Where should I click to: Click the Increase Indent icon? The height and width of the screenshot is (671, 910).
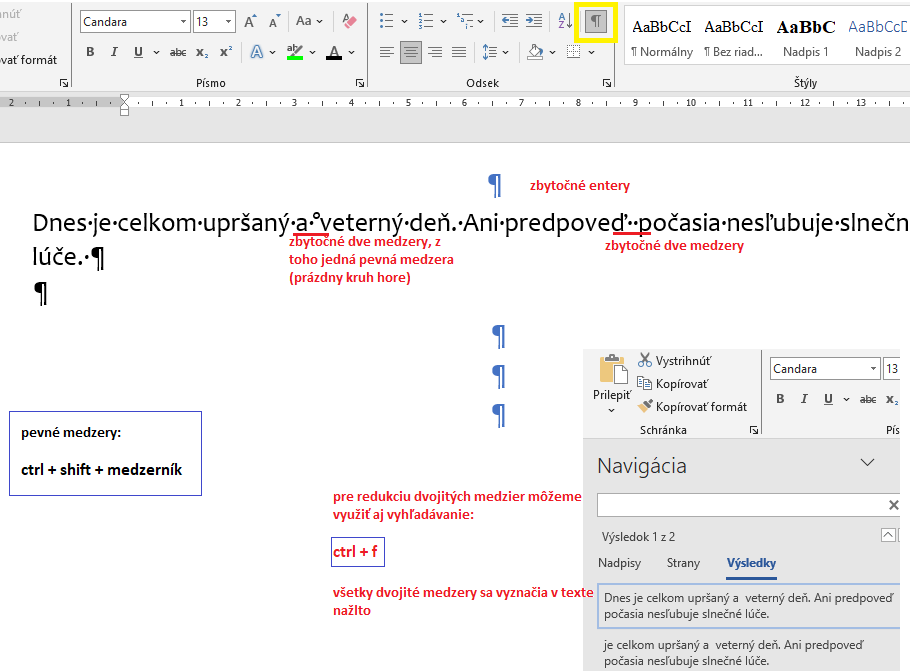(533, 21)
